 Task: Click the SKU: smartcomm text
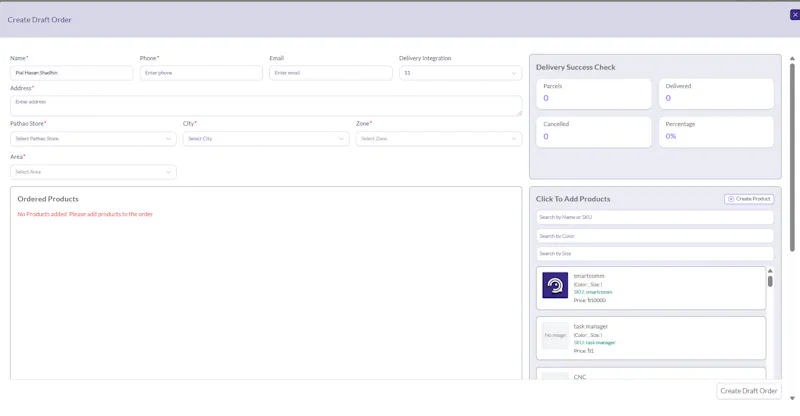[593, 292]
